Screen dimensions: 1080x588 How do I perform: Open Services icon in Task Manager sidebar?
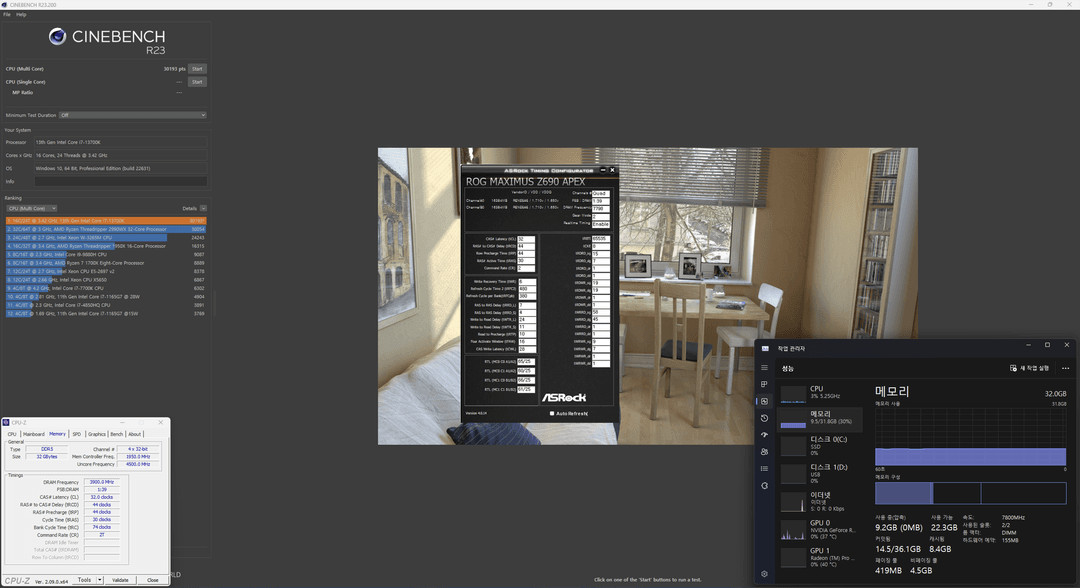click(764, 485)
